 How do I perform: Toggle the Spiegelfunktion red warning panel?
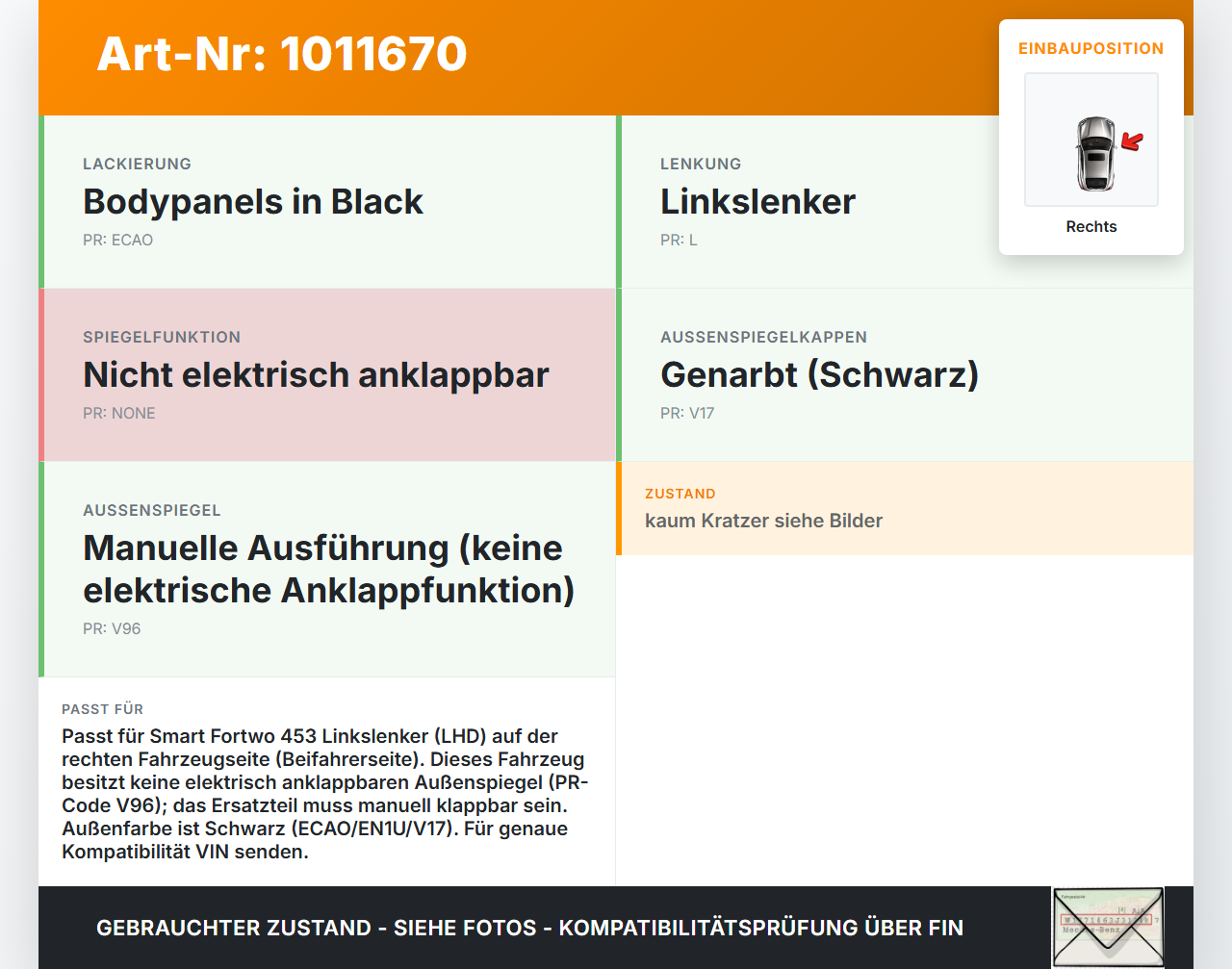point(327,374)
